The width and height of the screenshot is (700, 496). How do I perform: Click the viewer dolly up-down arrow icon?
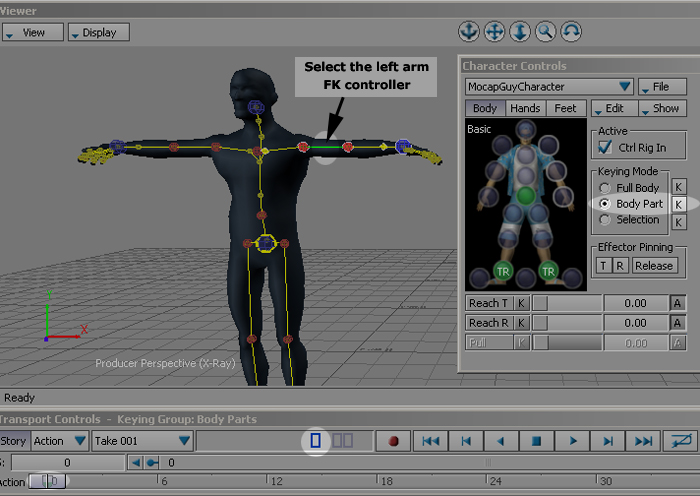(519, 31)
